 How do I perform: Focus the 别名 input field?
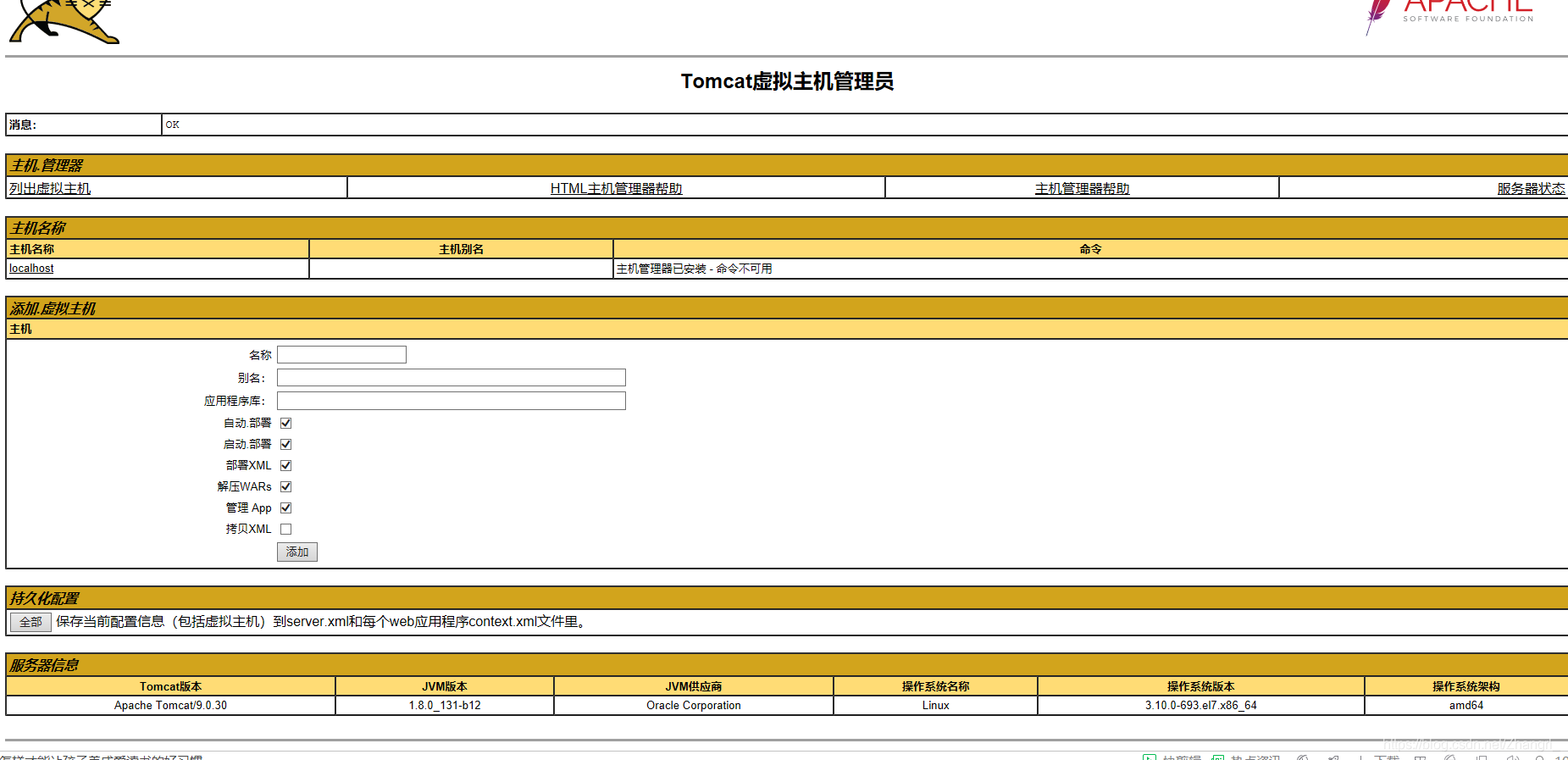click(x=451, y=377)
